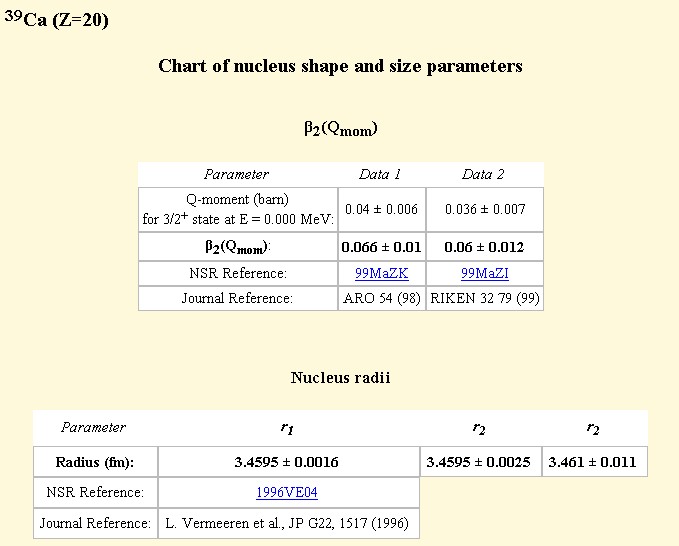This screenshot has width=679, height=546.
Task: Select the 'L. Vermeeren et al., JP G22, 1517 (1996)' cell
Action: coord(287,523)
